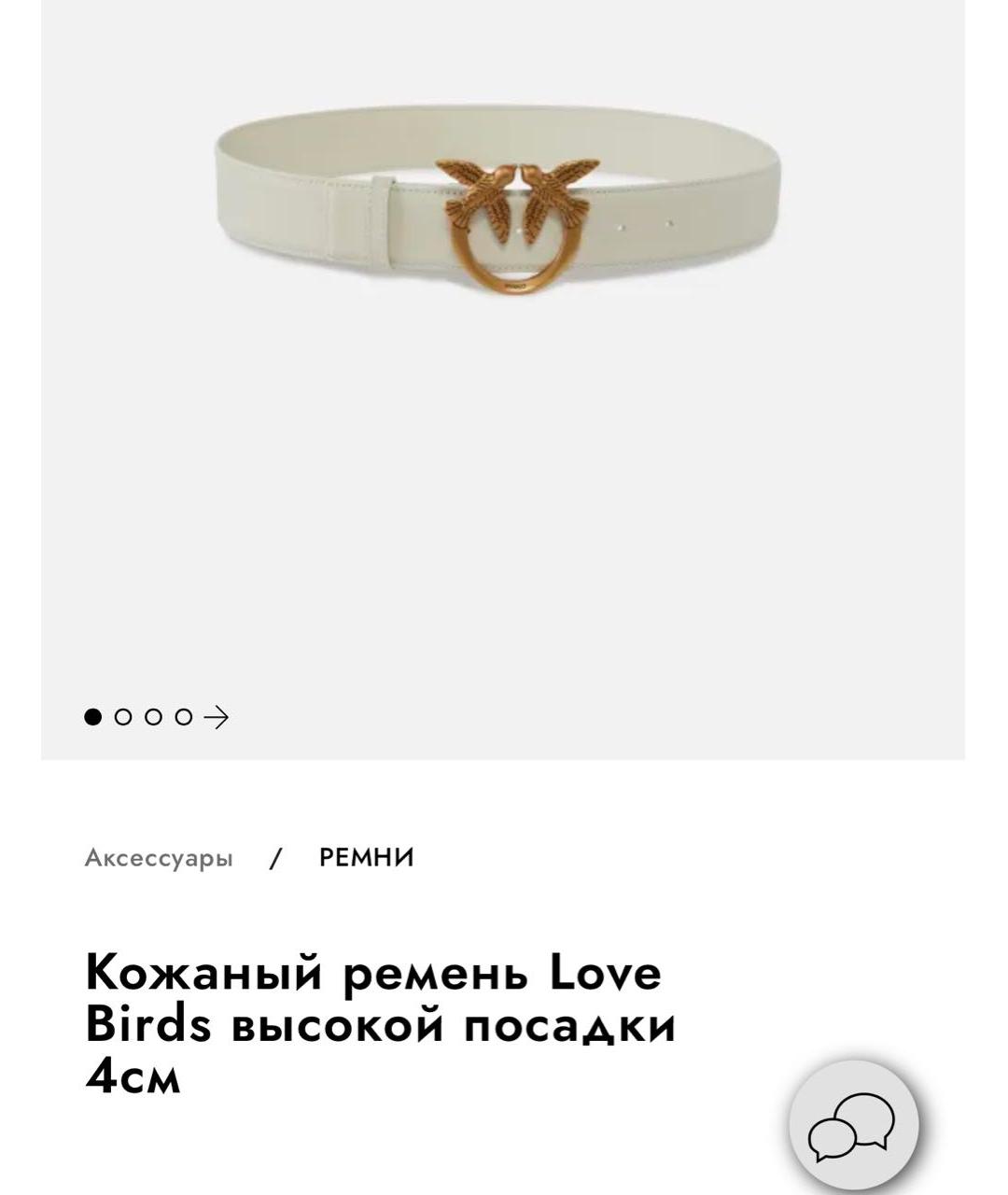Click the belt holes near the buckle
The width and height of the screenshot is (1008, 1195).
click(x=646, y=225)
